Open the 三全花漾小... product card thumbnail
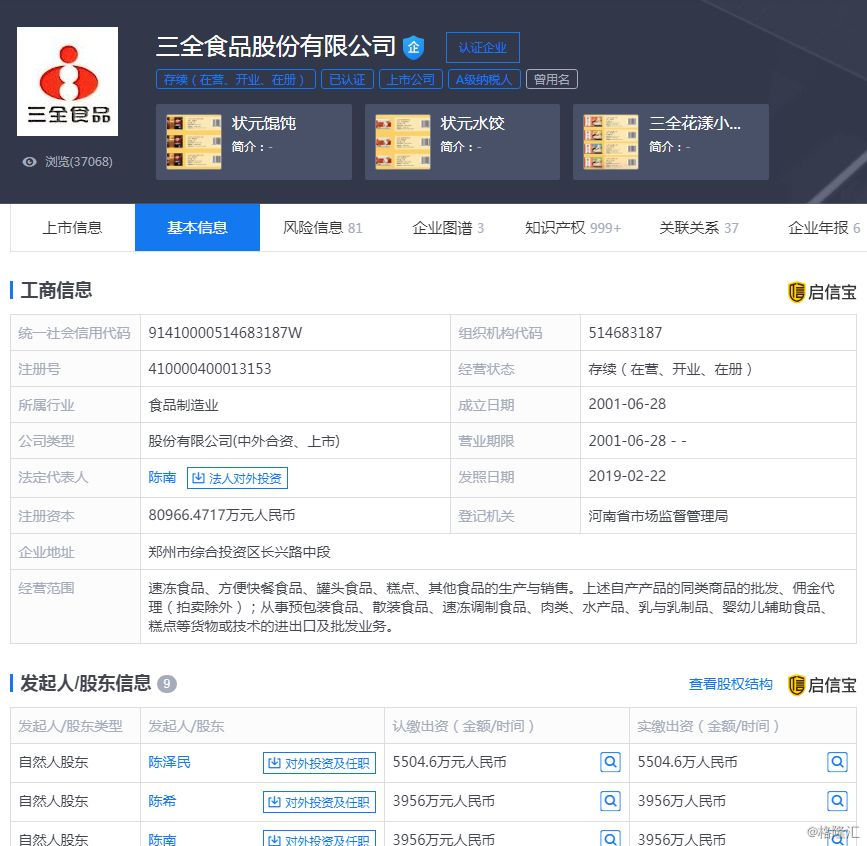This screenshot has height=846, width=867. (611, 142)
